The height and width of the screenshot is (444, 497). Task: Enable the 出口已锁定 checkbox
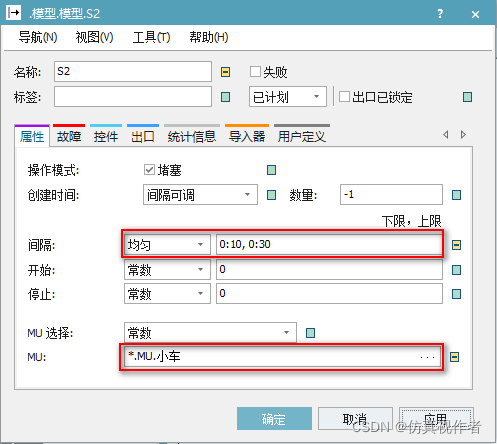tap(344, 97)
